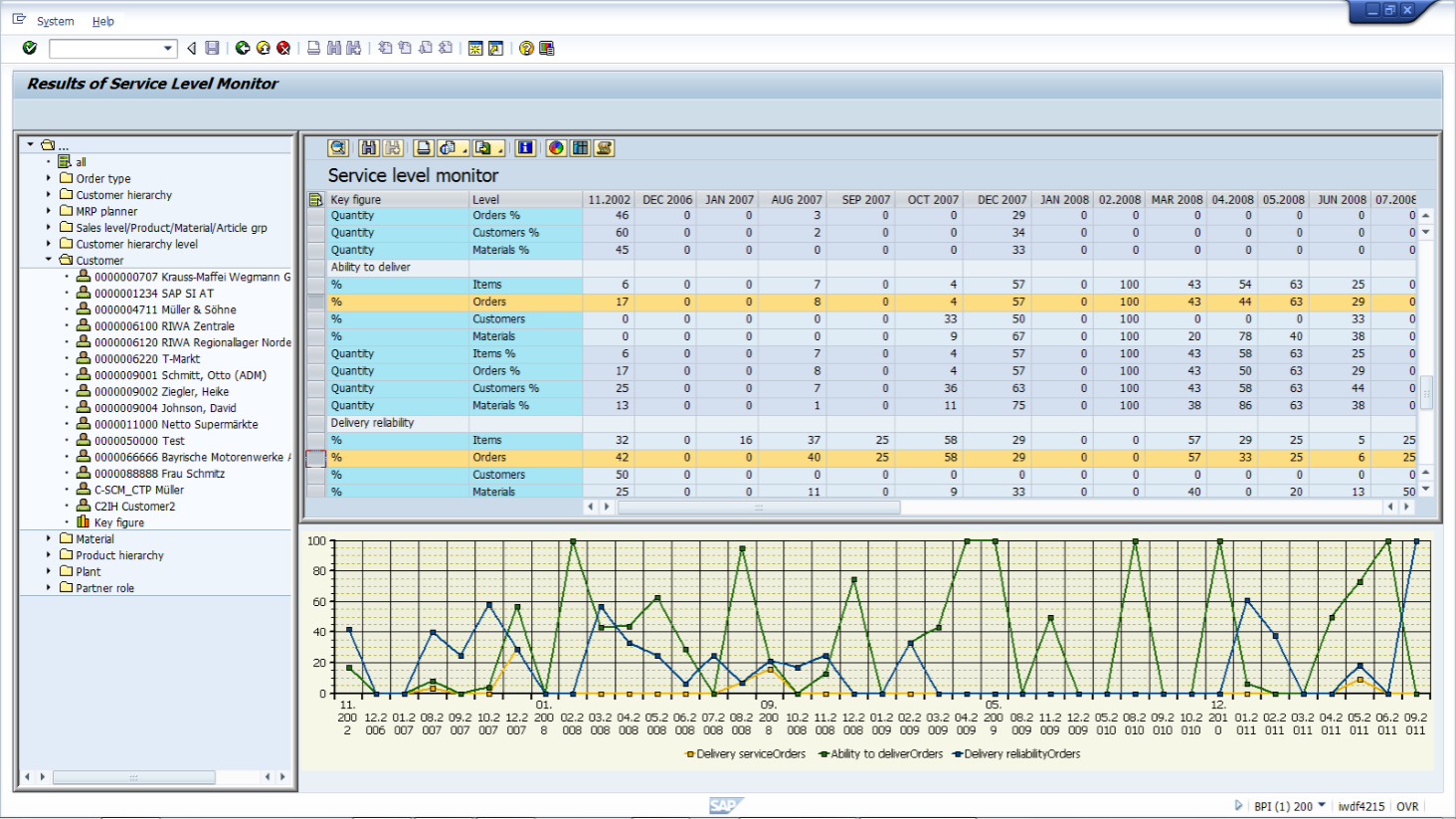Click the green Back arrow icon
Image resolution: width=1456 pixels, height=819 pixels.
[243, 48]
